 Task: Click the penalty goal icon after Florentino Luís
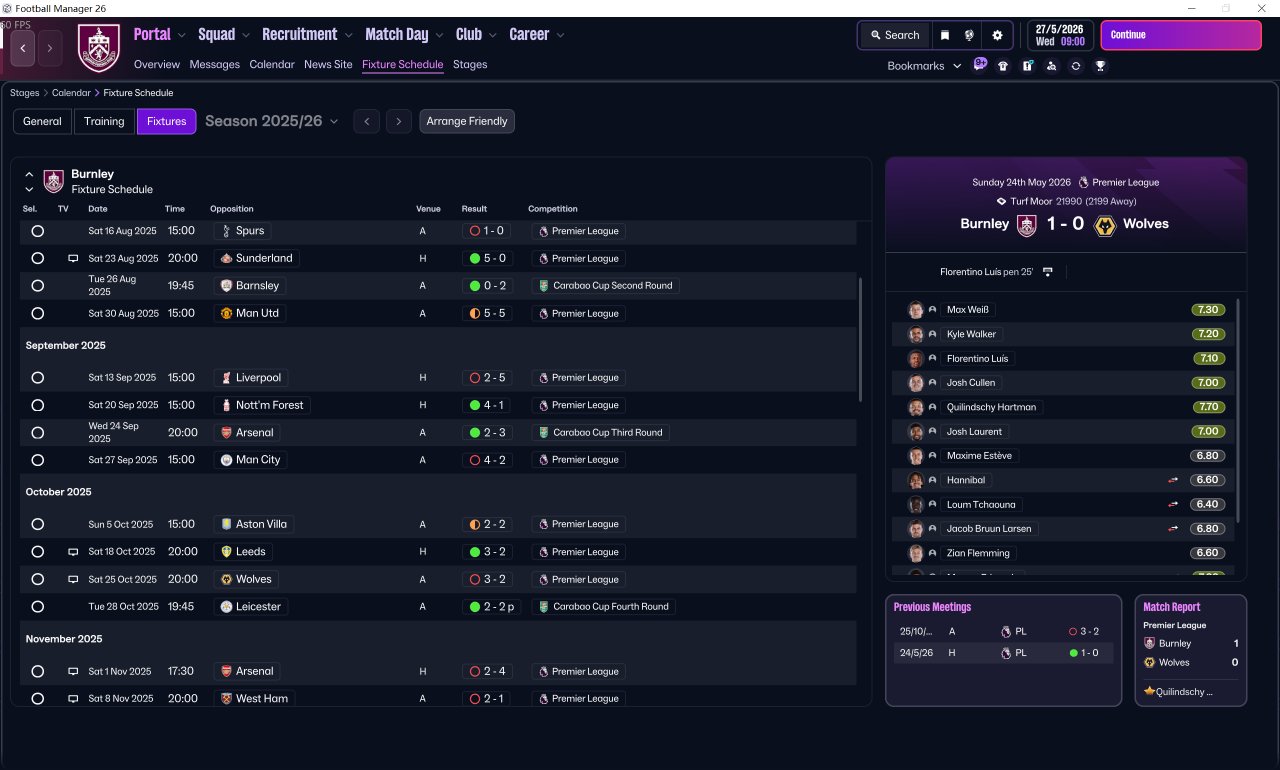pyautogui.click(x=1047, y=272)
